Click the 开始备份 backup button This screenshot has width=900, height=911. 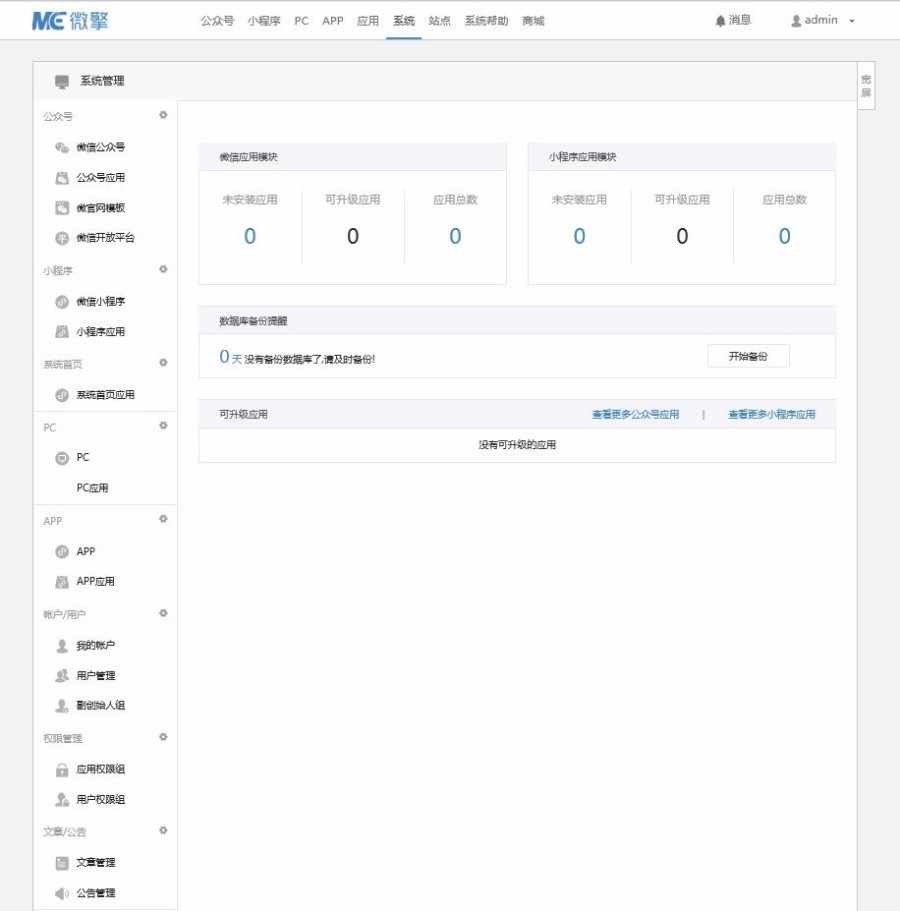[x=748, y=355]
